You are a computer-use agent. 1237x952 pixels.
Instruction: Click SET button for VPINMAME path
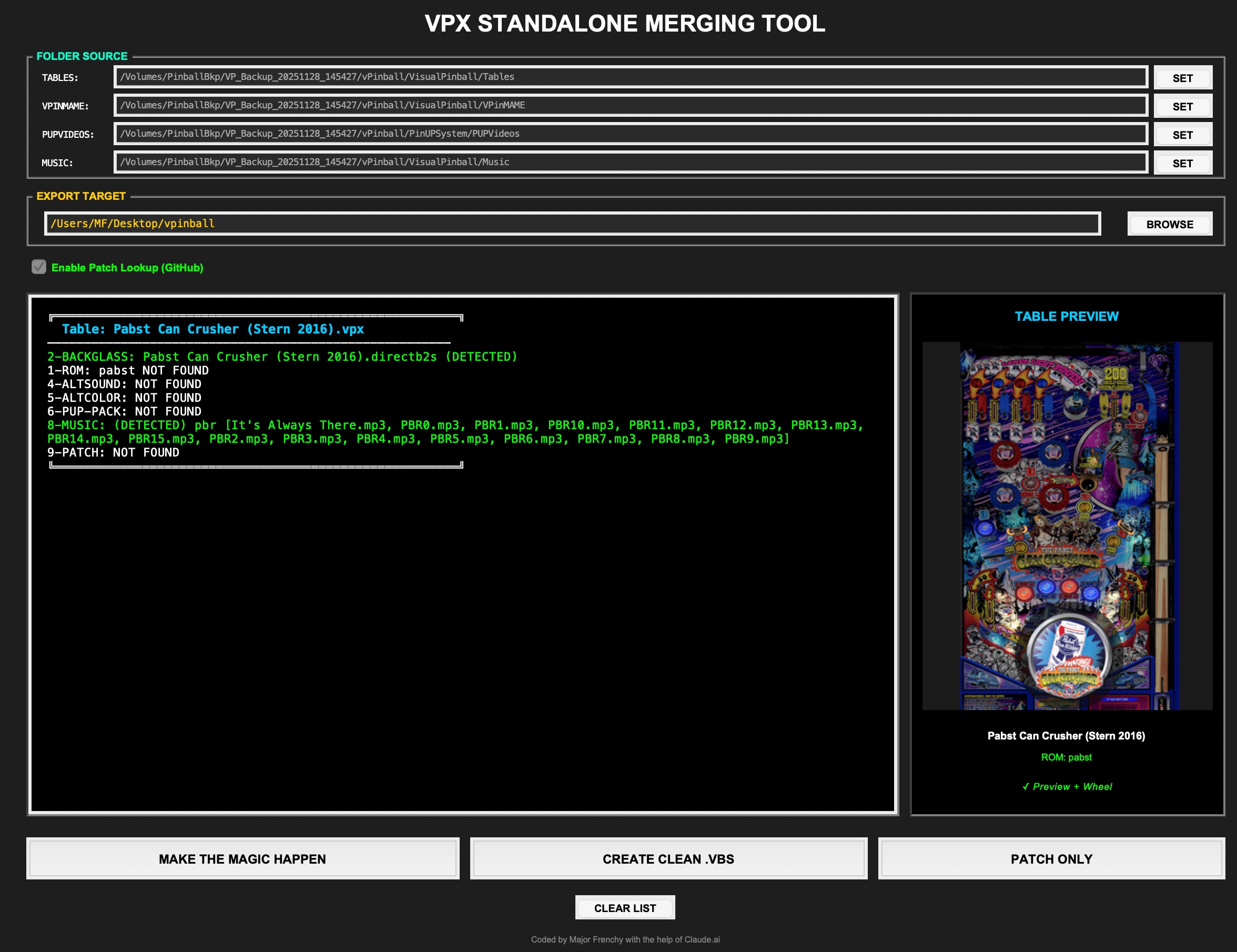pos(1182,106)
